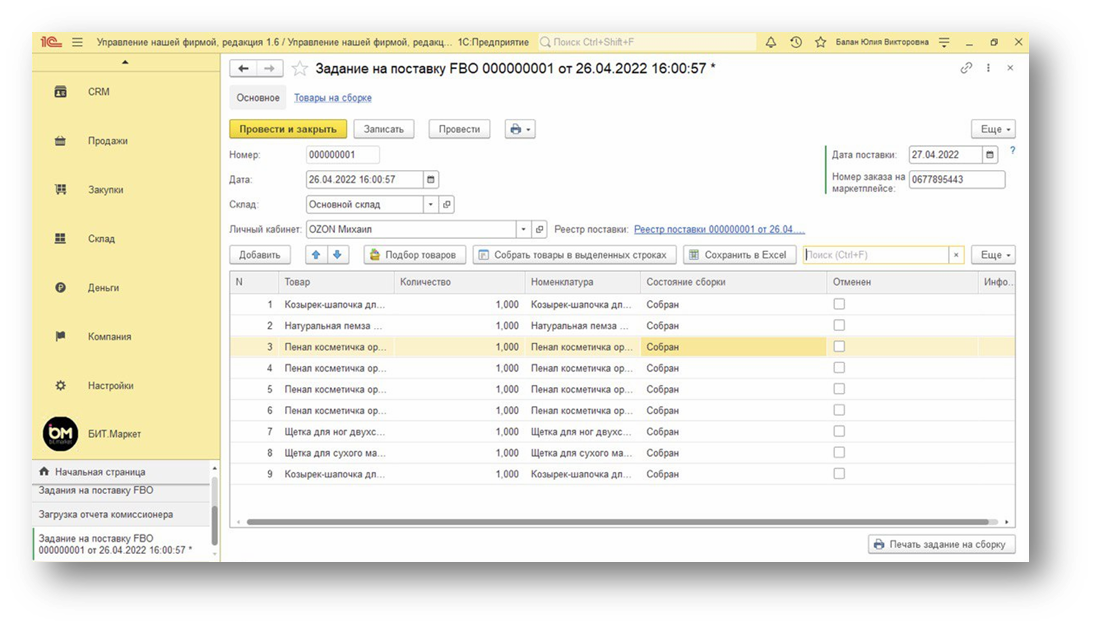Screen dimensions: 1094x627
Task: Navigate back with left arrow button
Action: pos(243,68)
